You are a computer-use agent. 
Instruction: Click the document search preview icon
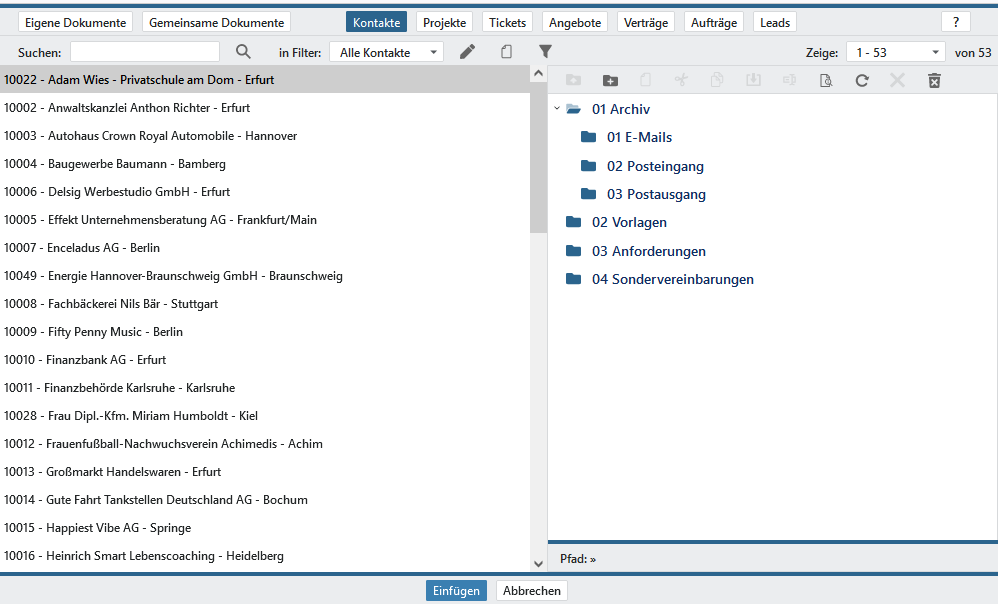pyautogui.click(x=826, y=81)
